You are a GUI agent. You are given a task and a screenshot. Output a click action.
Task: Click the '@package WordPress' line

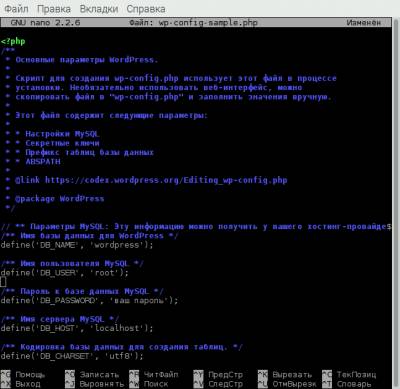[x=60, y=199]
